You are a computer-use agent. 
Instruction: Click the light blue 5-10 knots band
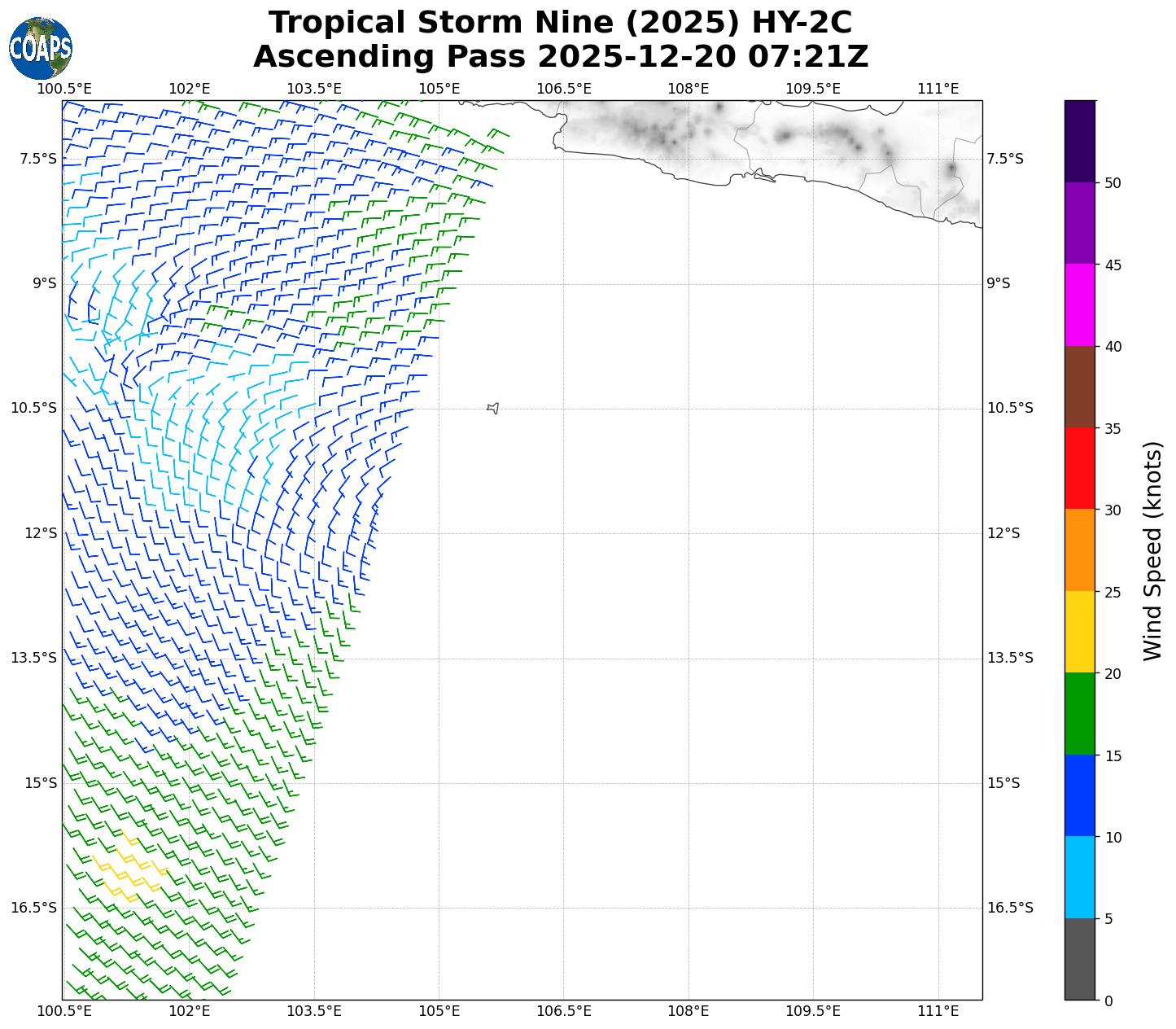(1080, 878)
